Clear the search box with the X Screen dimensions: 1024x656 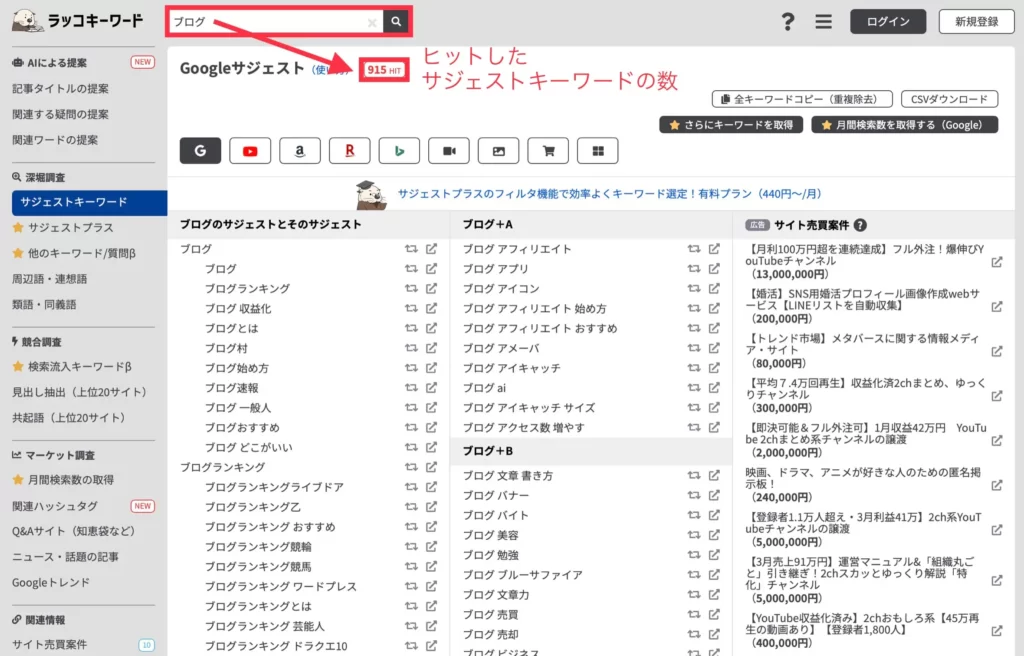pos(372,22)
